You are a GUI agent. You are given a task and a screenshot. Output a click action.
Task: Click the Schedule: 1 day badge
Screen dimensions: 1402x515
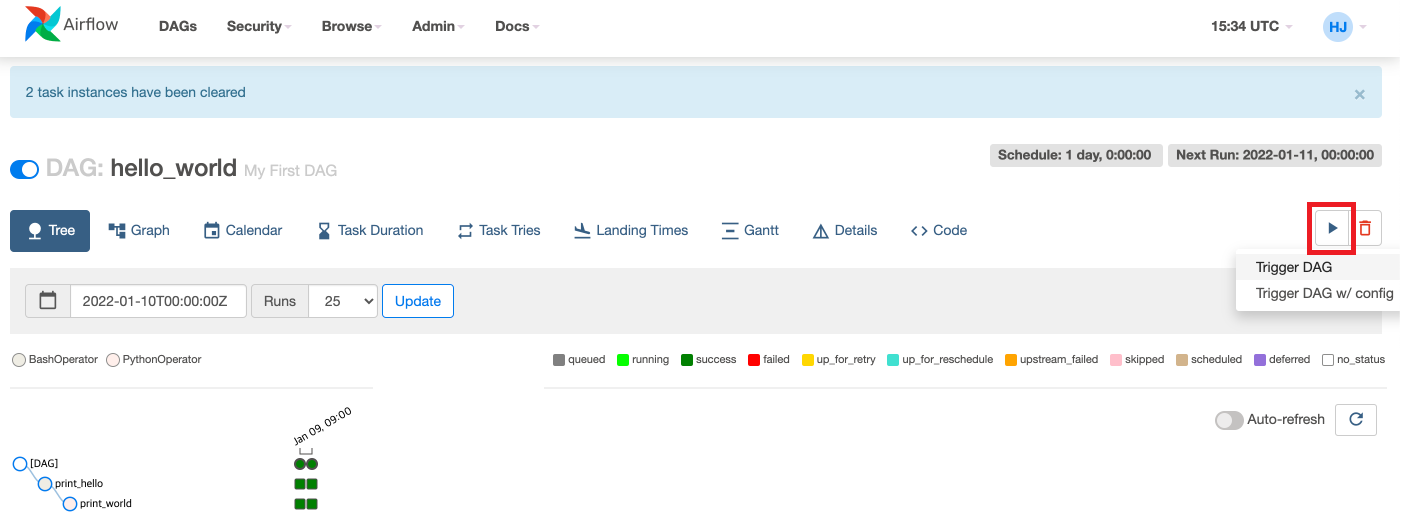(x=1075, y=155)
